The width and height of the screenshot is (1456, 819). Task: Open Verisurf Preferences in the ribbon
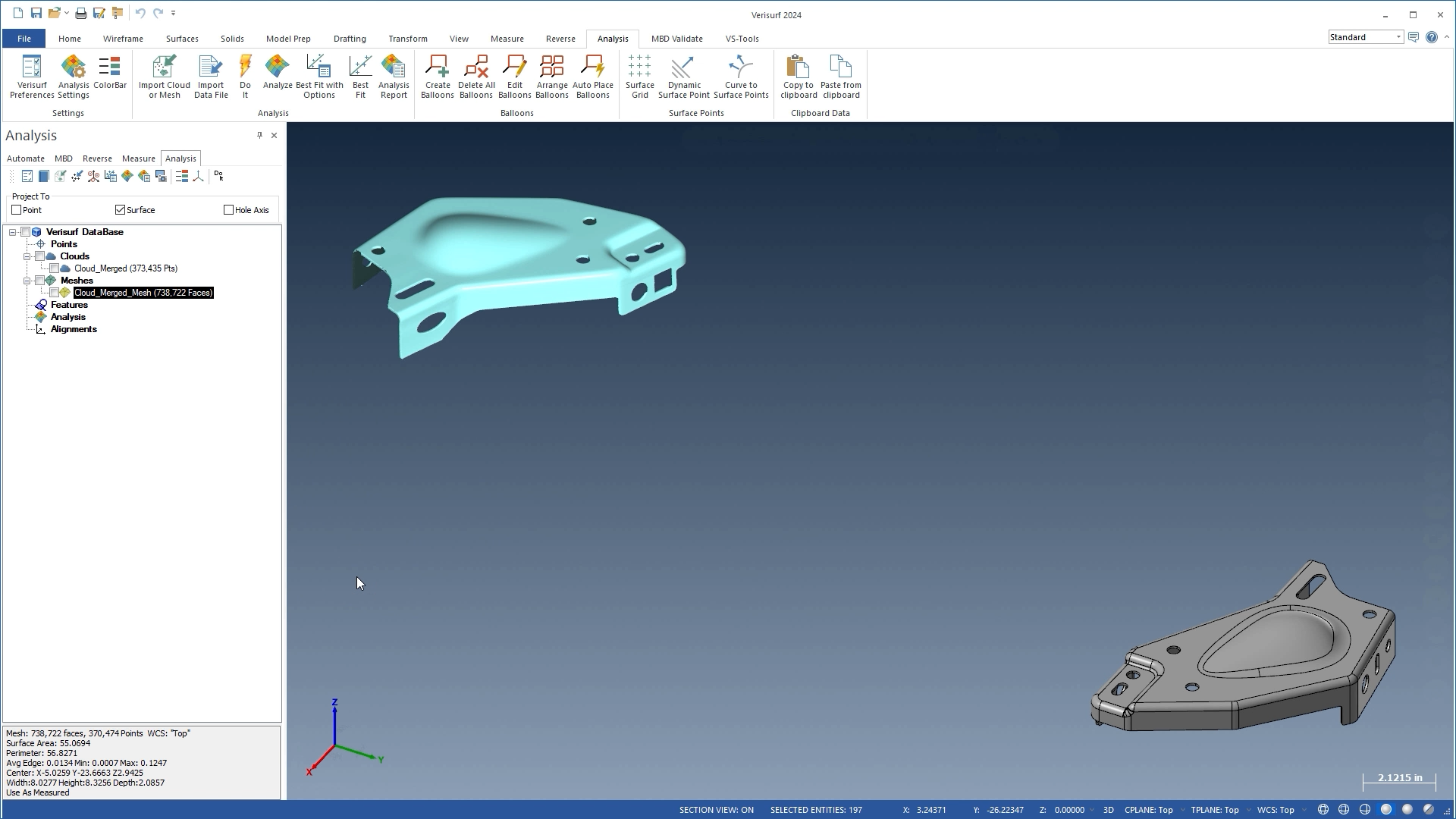coord(32,77)
